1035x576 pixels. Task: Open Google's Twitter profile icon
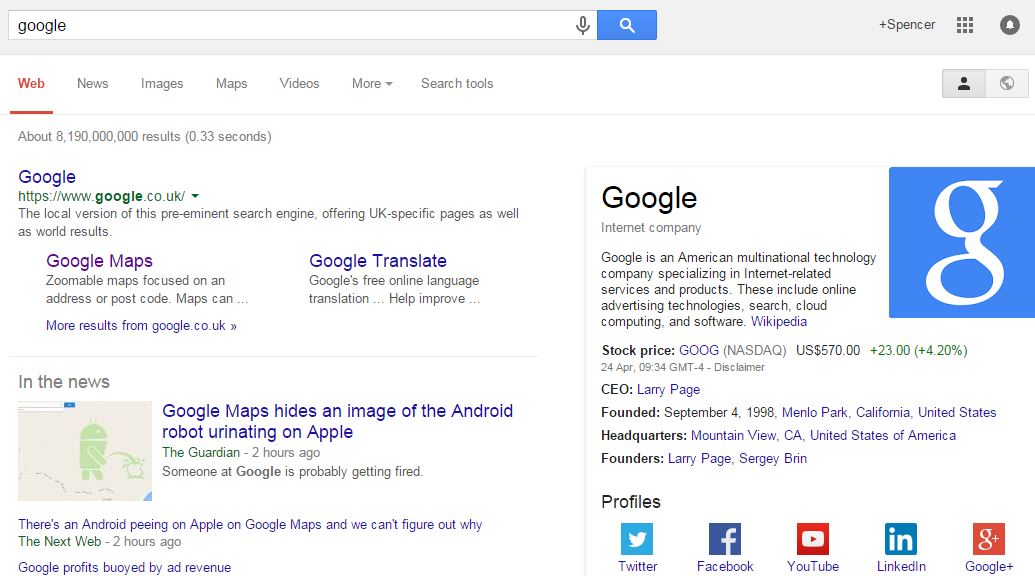(x=637, y=540)
